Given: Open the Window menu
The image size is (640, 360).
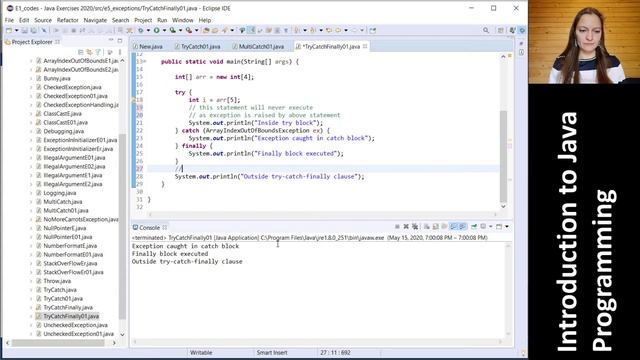Looking at the screenshot, I should click(x=182, y=20).
